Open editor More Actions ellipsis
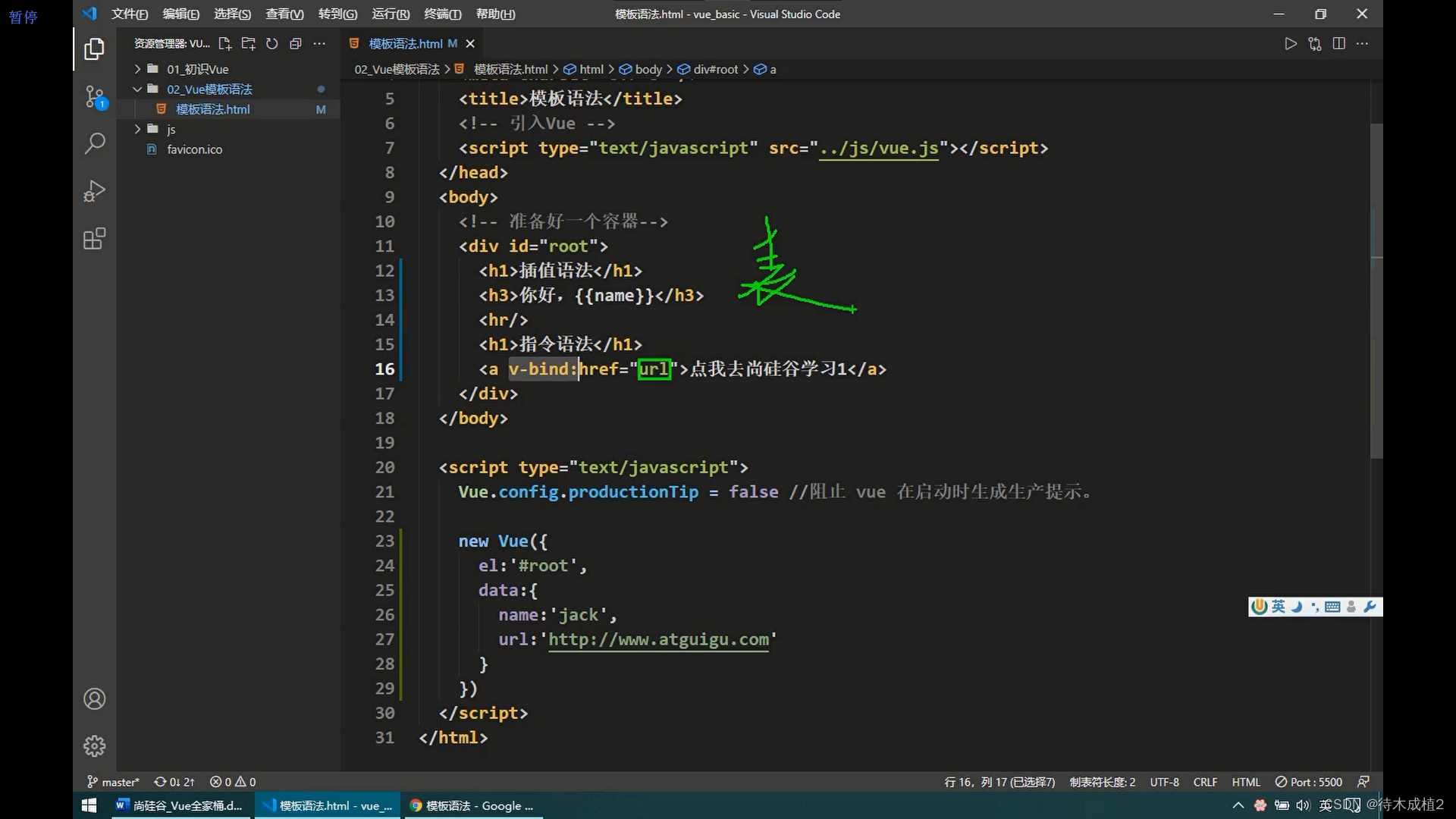Image resolution: width=1456 pixels, height=819 pixels. [1363, 44]
